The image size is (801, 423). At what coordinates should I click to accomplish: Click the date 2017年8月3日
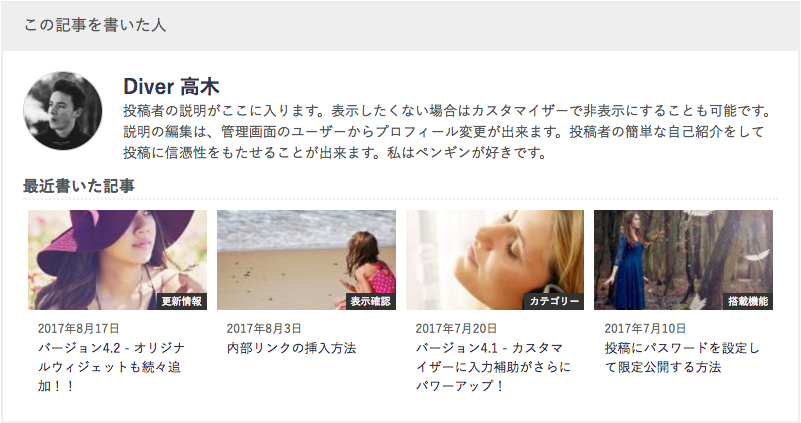tap(264, 328)
